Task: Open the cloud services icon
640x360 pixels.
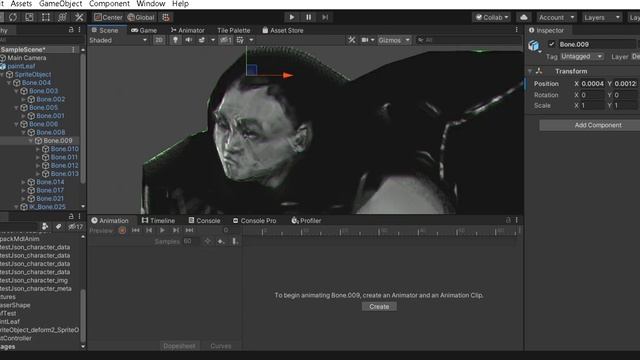Action: (x=524, y=17)
